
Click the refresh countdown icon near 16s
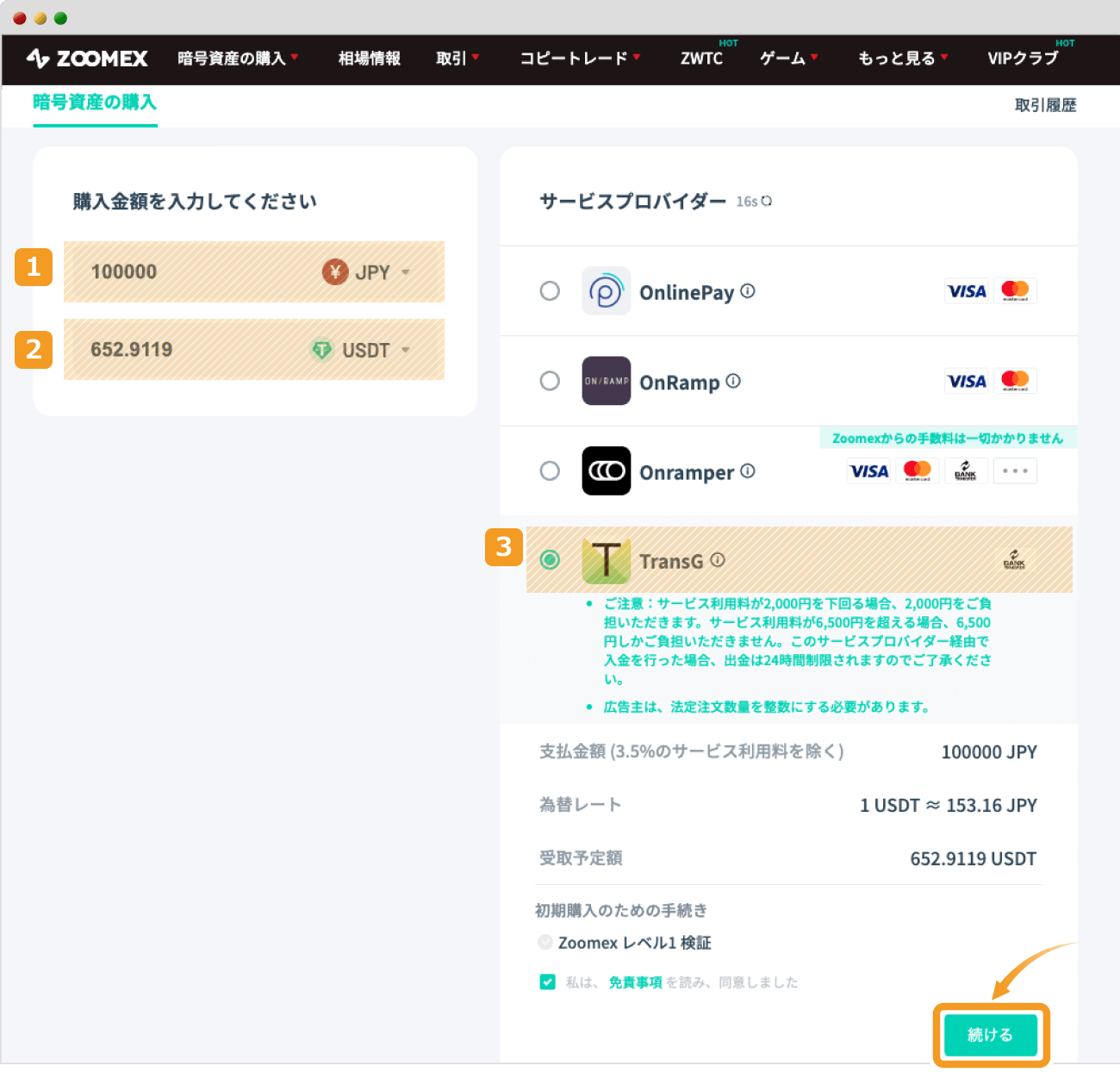[x=767, y=201]
